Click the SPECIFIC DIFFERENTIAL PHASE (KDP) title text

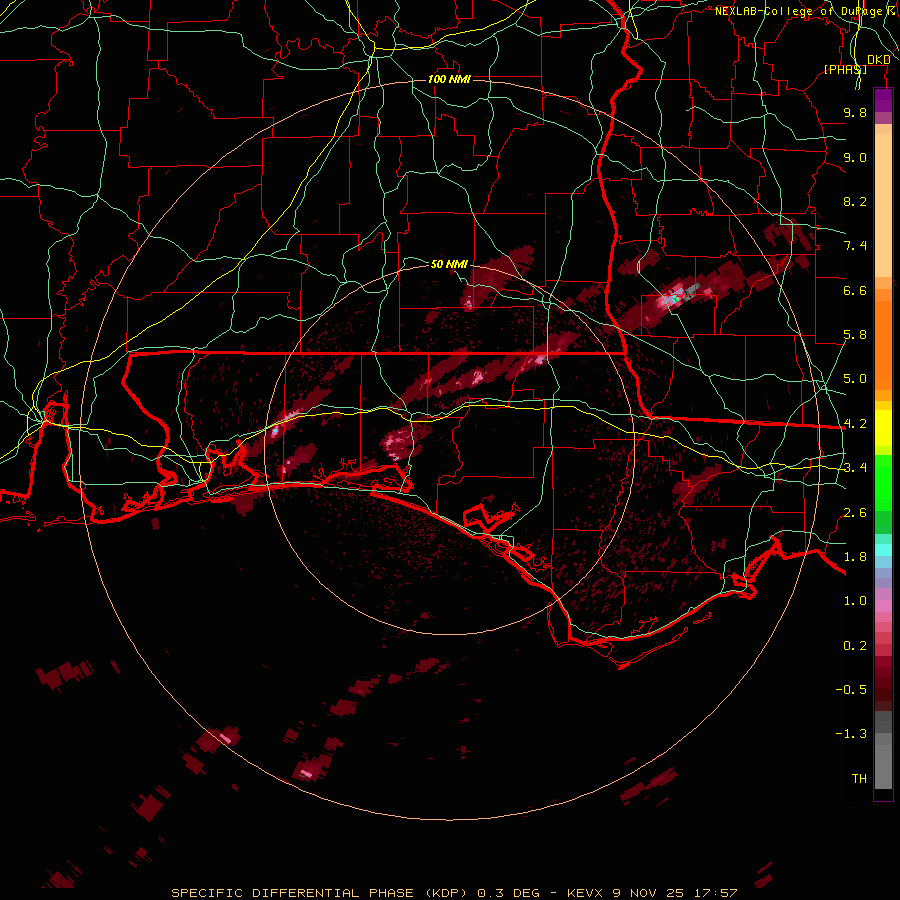(320, 893)
